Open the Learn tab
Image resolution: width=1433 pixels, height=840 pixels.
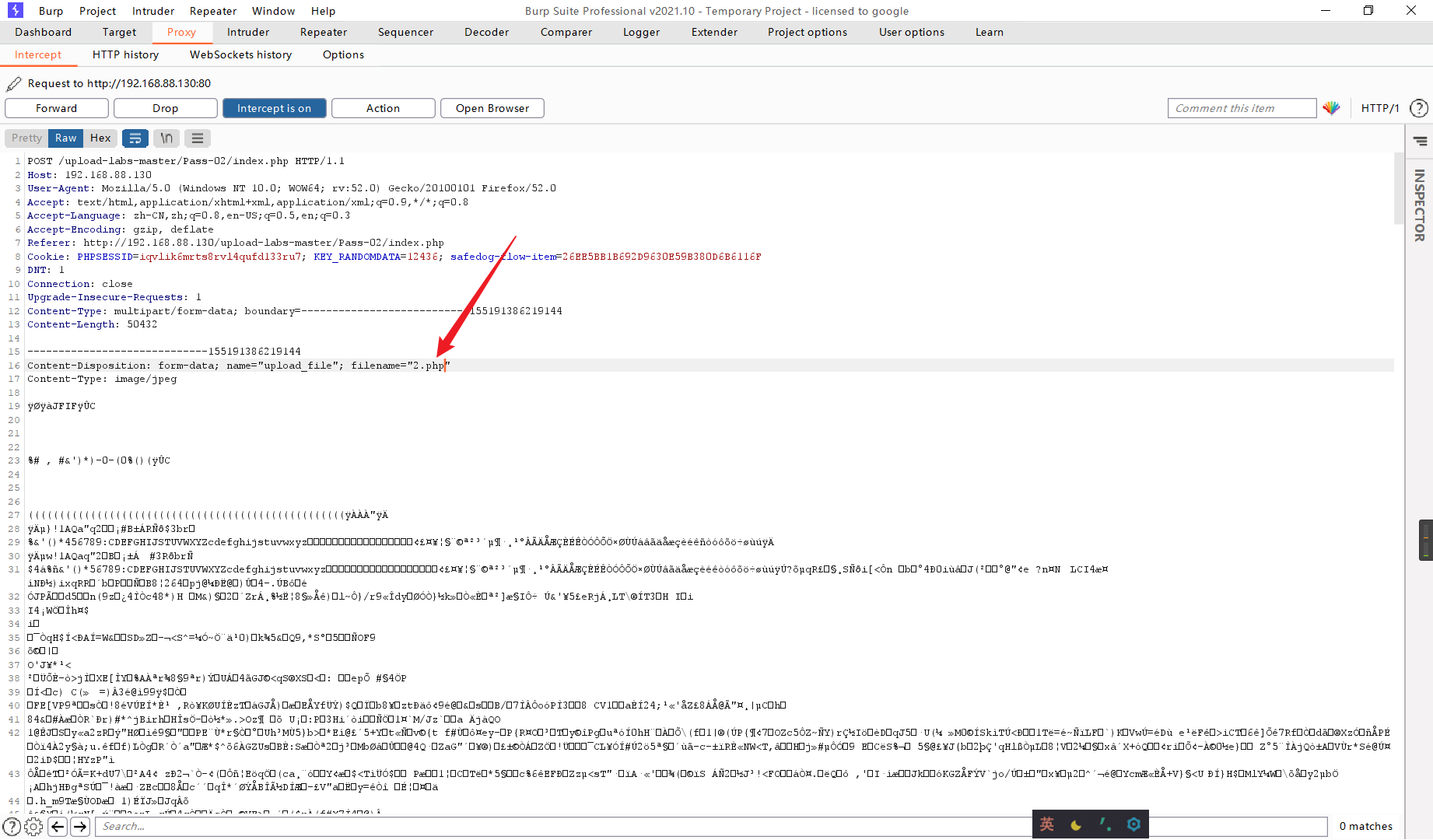[x=990, y=32]
